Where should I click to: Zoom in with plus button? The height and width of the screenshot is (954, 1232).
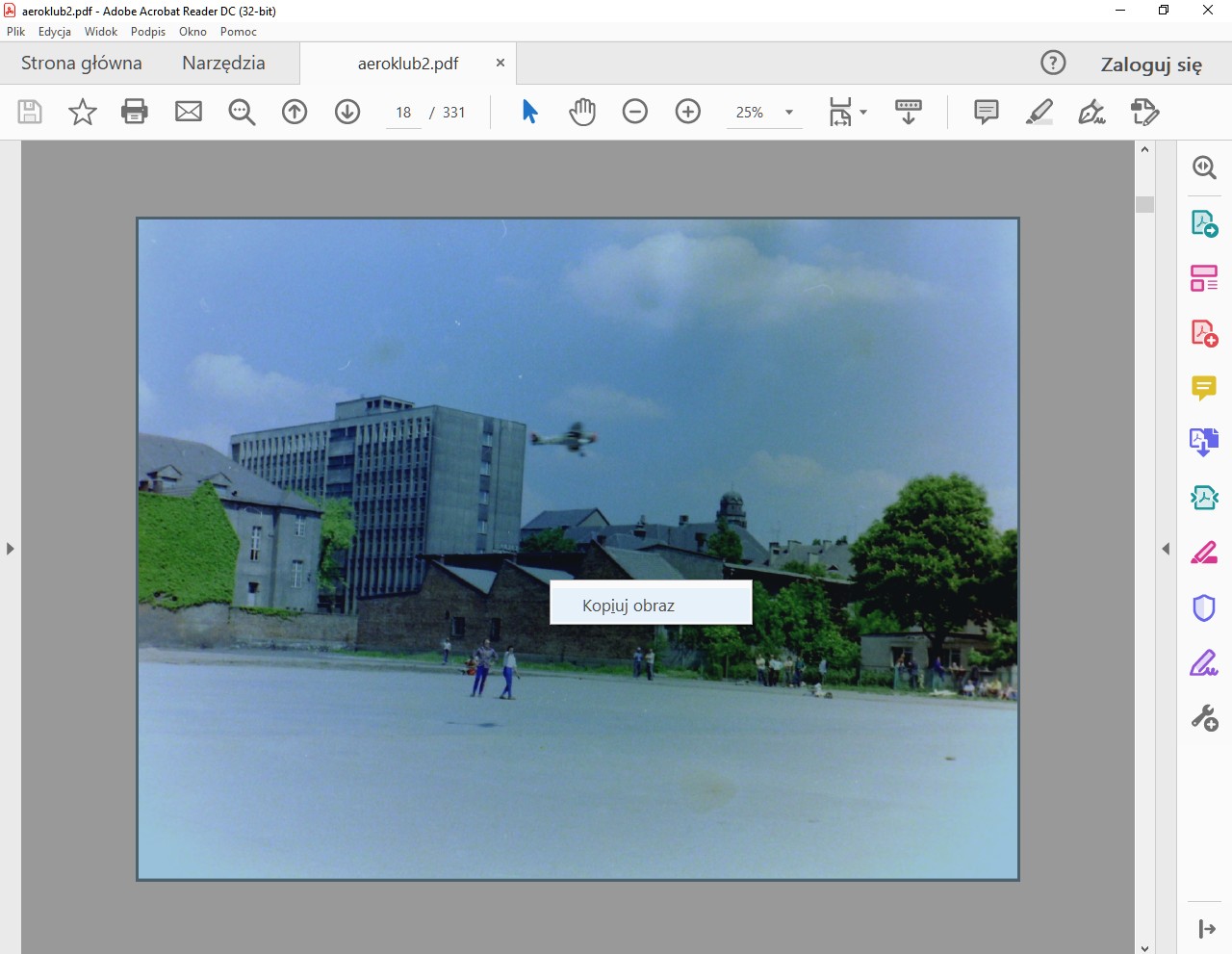point(688,112)
